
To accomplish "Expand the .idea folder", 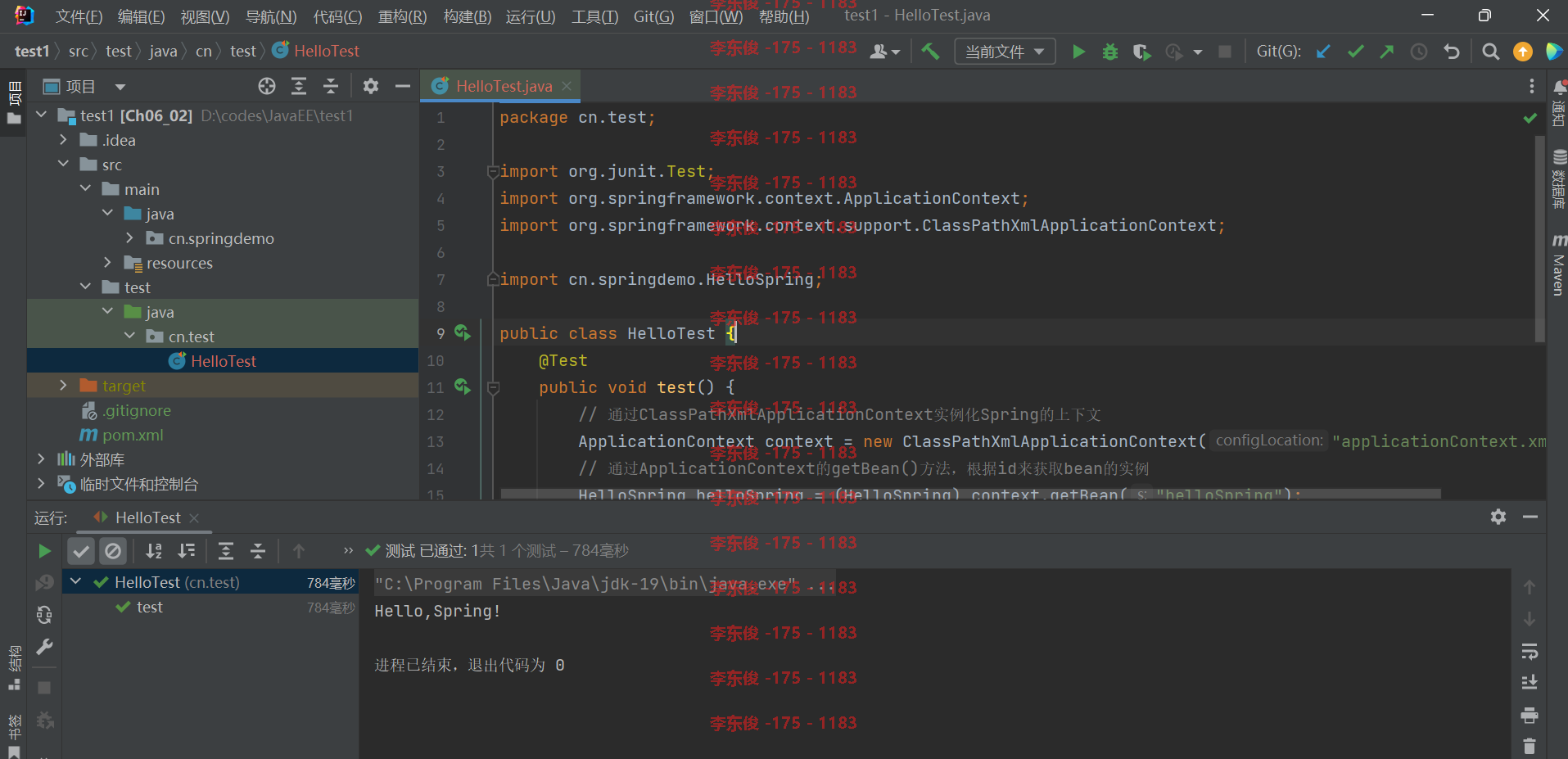I will tap(63, 140).
